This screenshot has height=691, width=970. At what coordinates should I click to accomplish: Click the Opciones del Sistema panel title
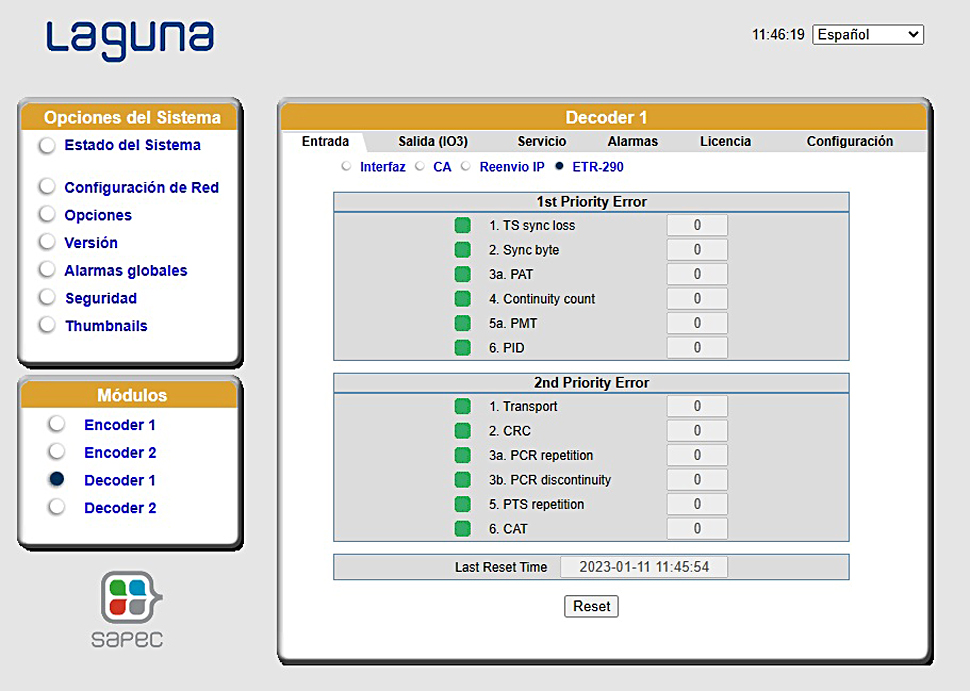coord(132,118)
